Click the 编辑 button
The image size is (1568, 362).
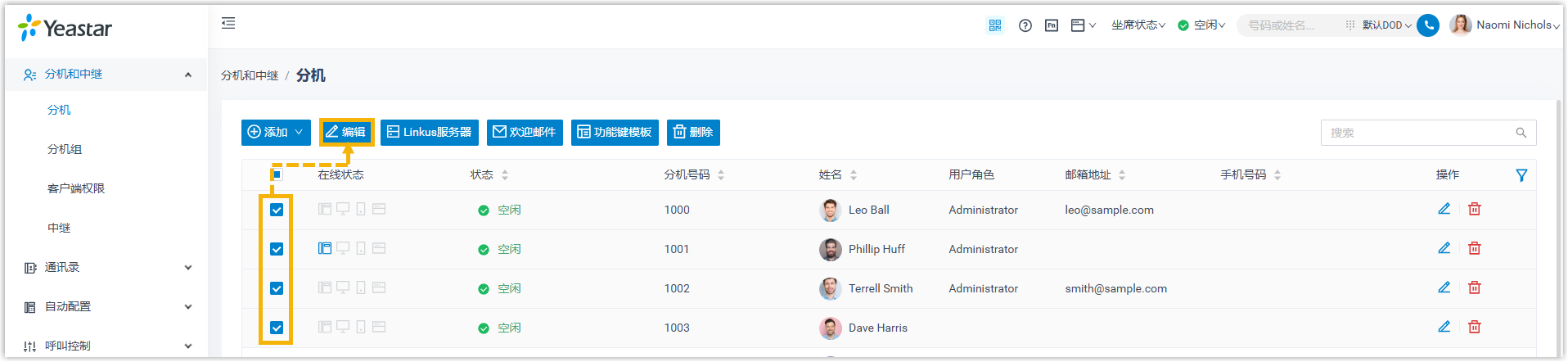(346, 133)
